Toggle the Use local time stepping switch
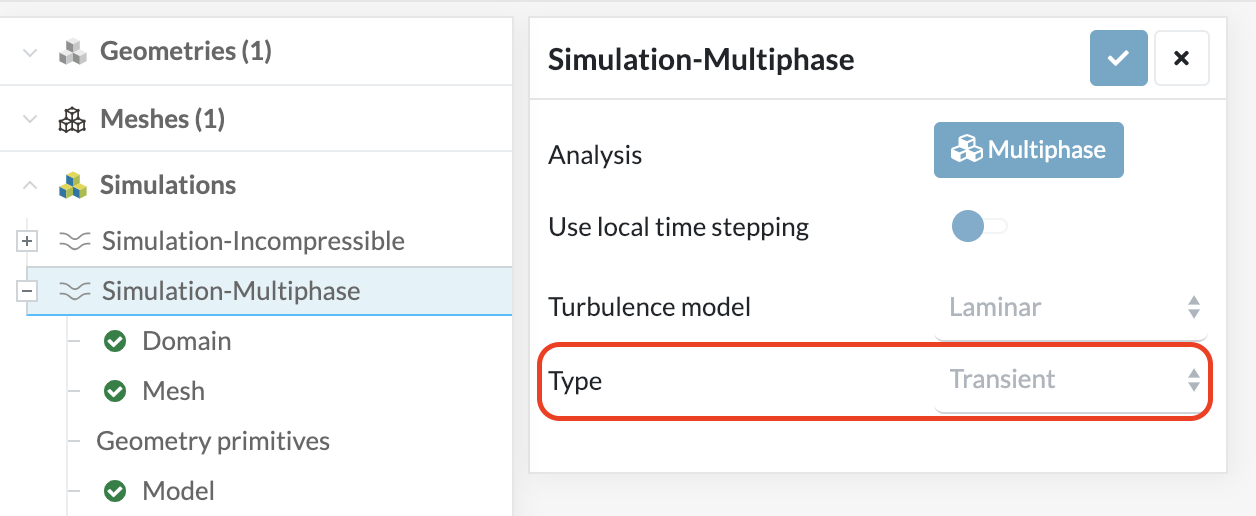Viewport: 1256px width, 516px height. [978, 227]
